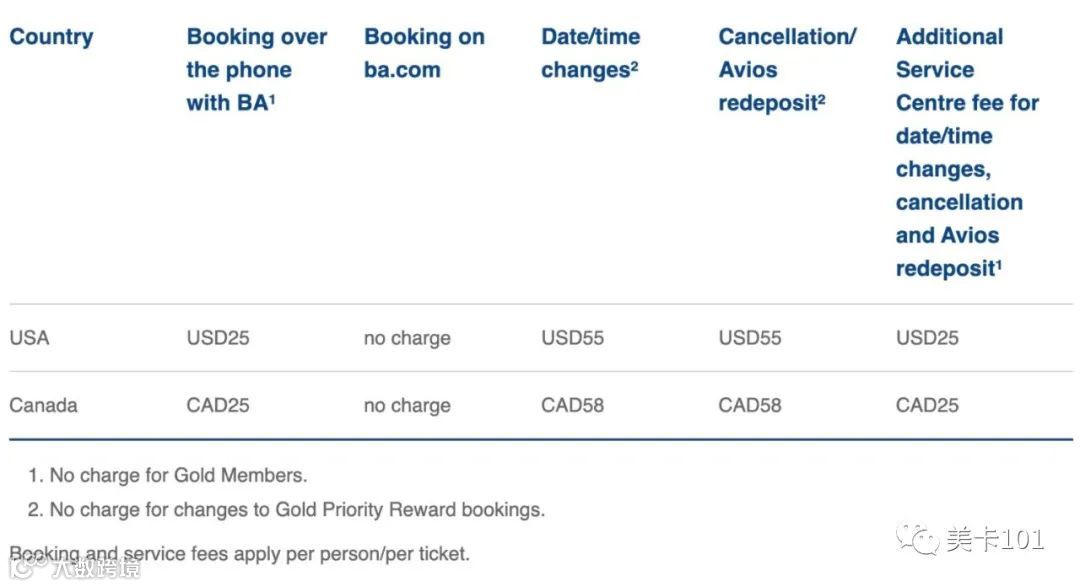Select the Country column header
Screen dimensions: 1080x587
pos(51,37)
